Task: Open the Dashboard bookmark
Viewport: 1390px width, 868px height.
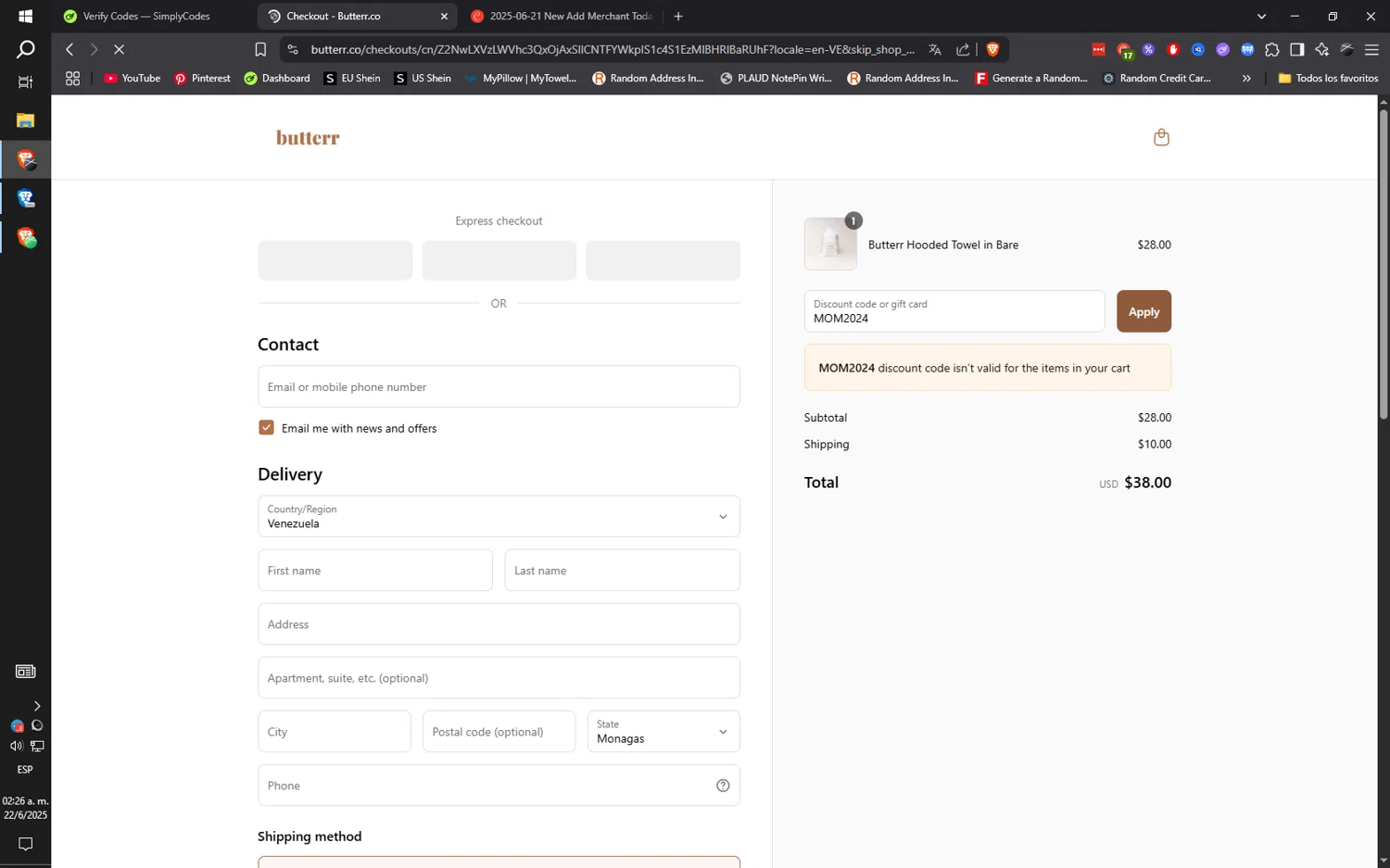Action: point(277,79)
